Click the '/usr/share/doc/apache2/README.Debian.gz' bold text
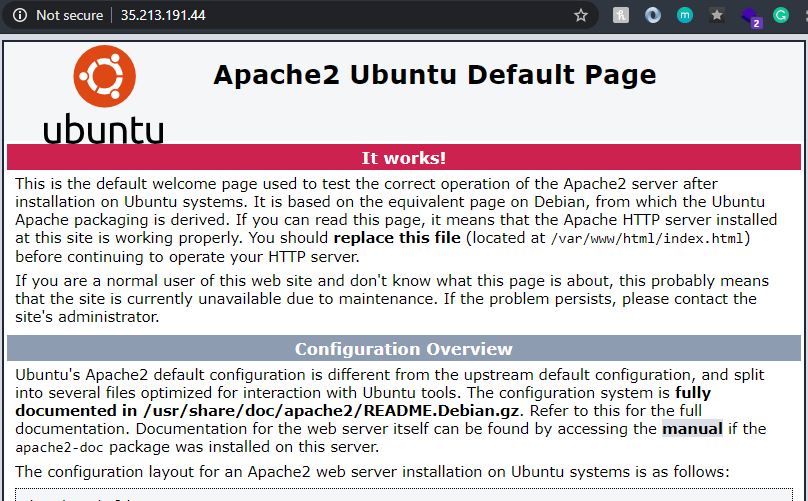Screen dimensions: 808x501 [332, 411]
